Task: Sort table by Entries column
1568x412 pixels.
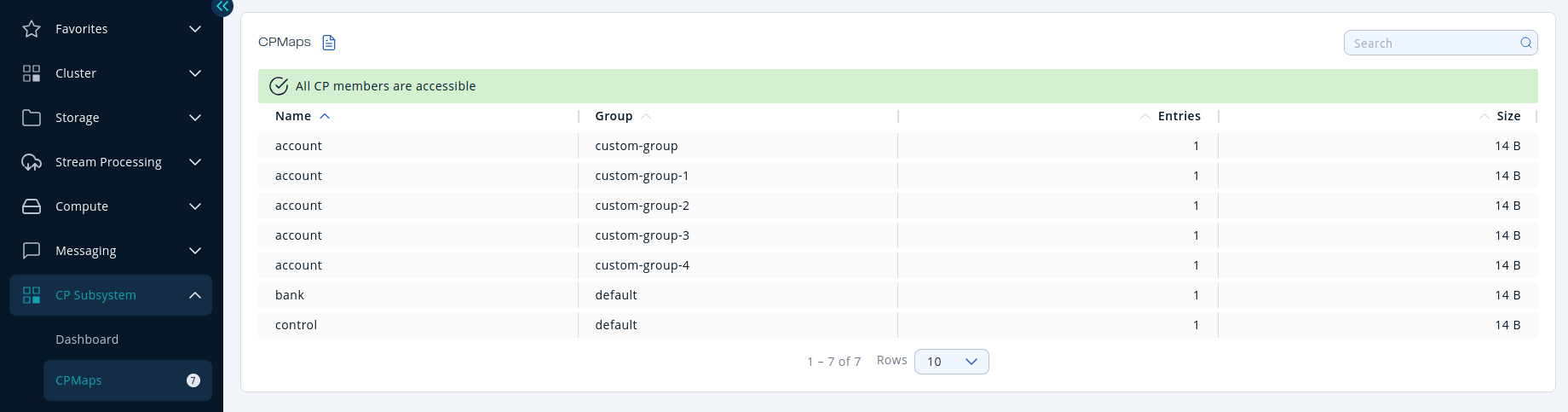Action: pos(1179,116)
